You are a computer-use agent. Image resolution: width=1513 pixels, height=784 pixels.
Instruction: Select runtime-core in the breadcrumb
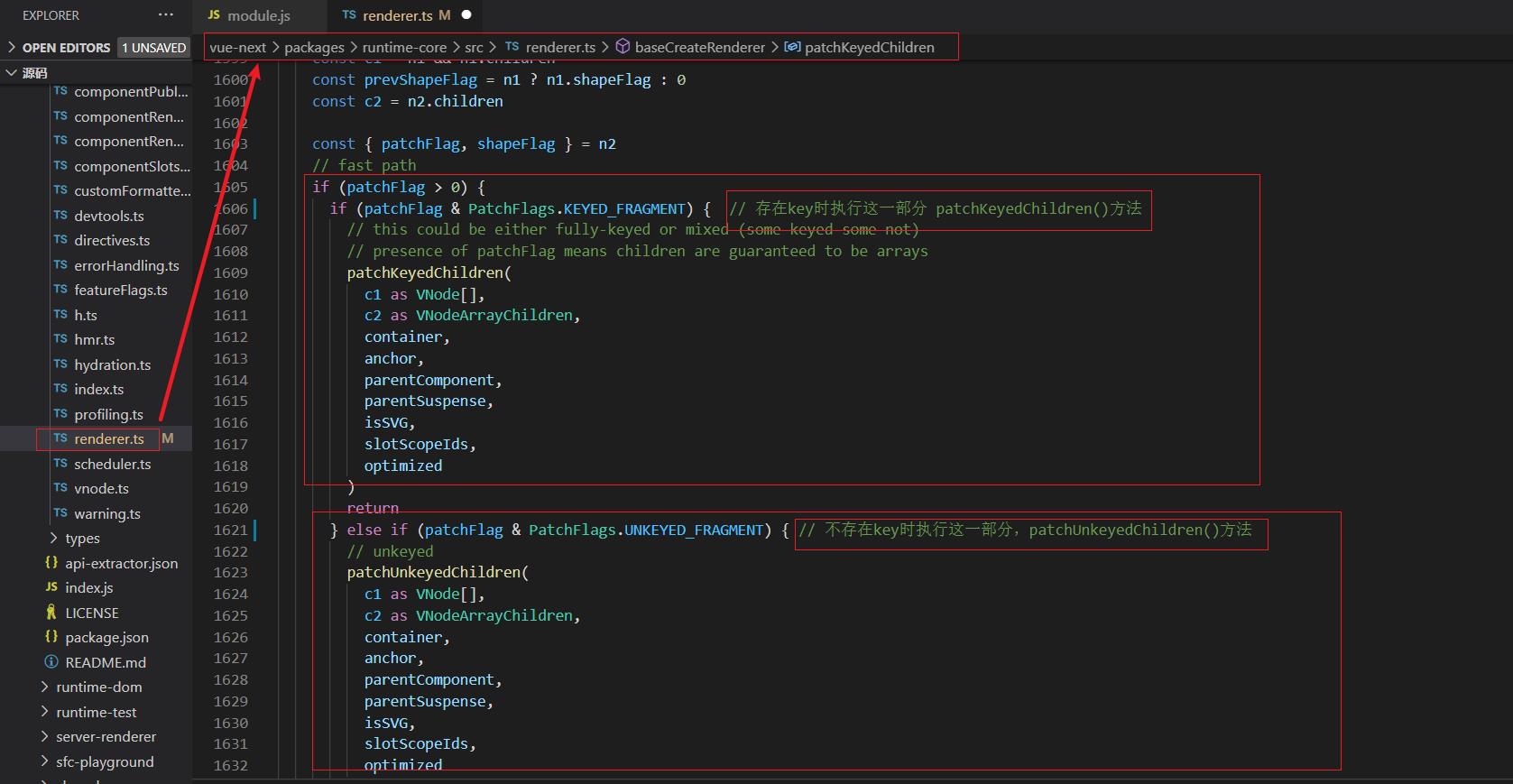pyautogui.click(x=404, y=48)
